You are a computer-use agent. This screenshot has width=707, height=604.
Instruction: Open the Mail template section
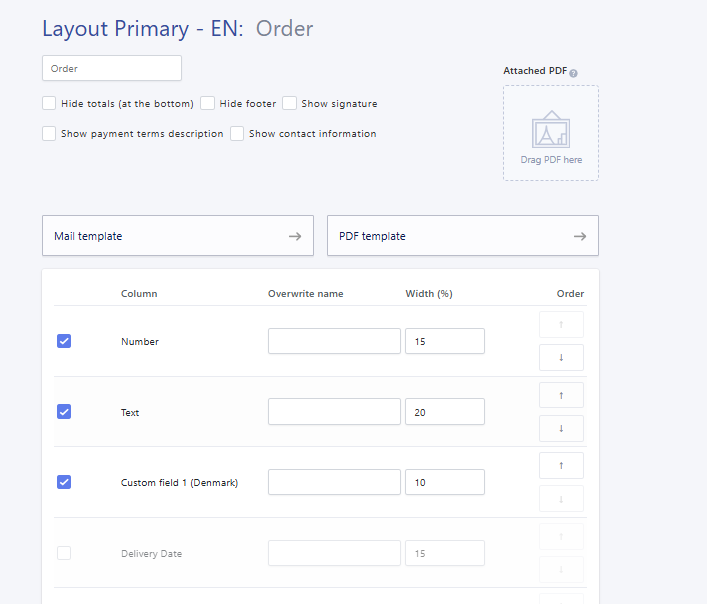(178, 236)
